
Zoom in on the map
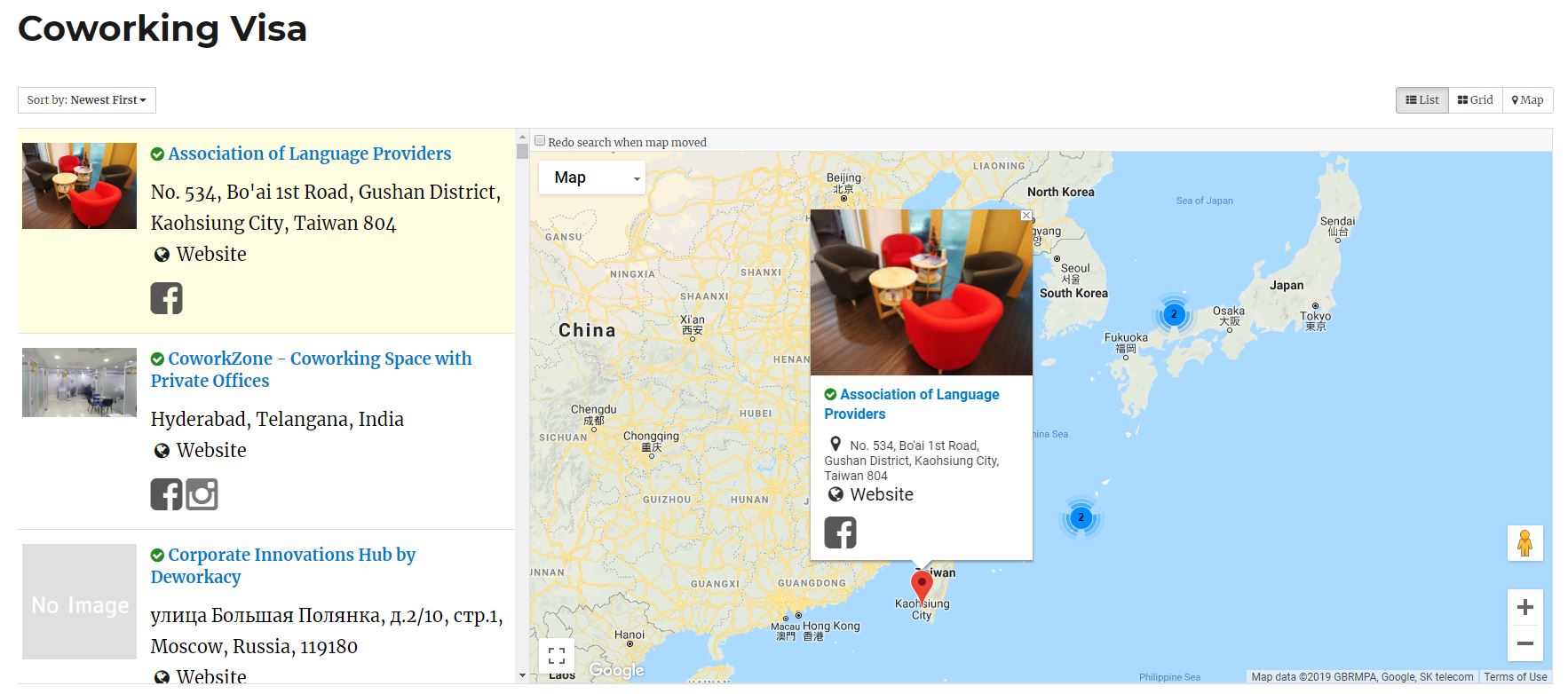(x=1524, y=607)
